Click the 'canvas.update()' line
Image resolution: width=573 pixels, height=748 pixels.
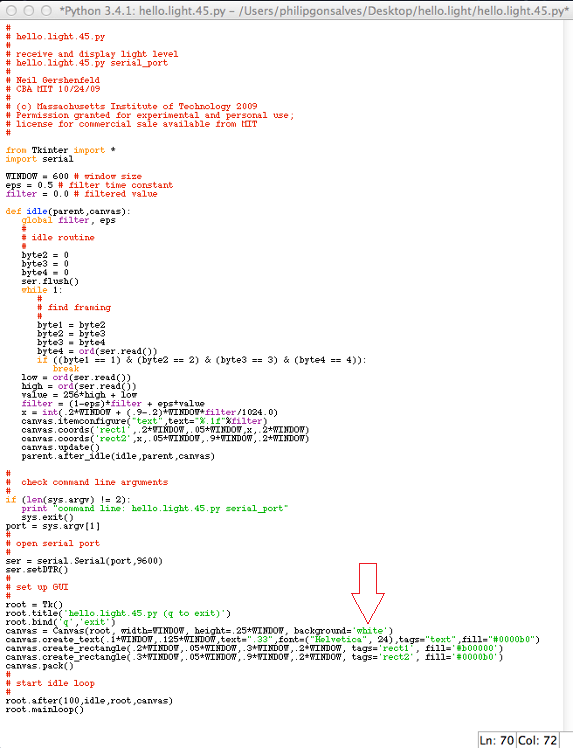(61, 447)
